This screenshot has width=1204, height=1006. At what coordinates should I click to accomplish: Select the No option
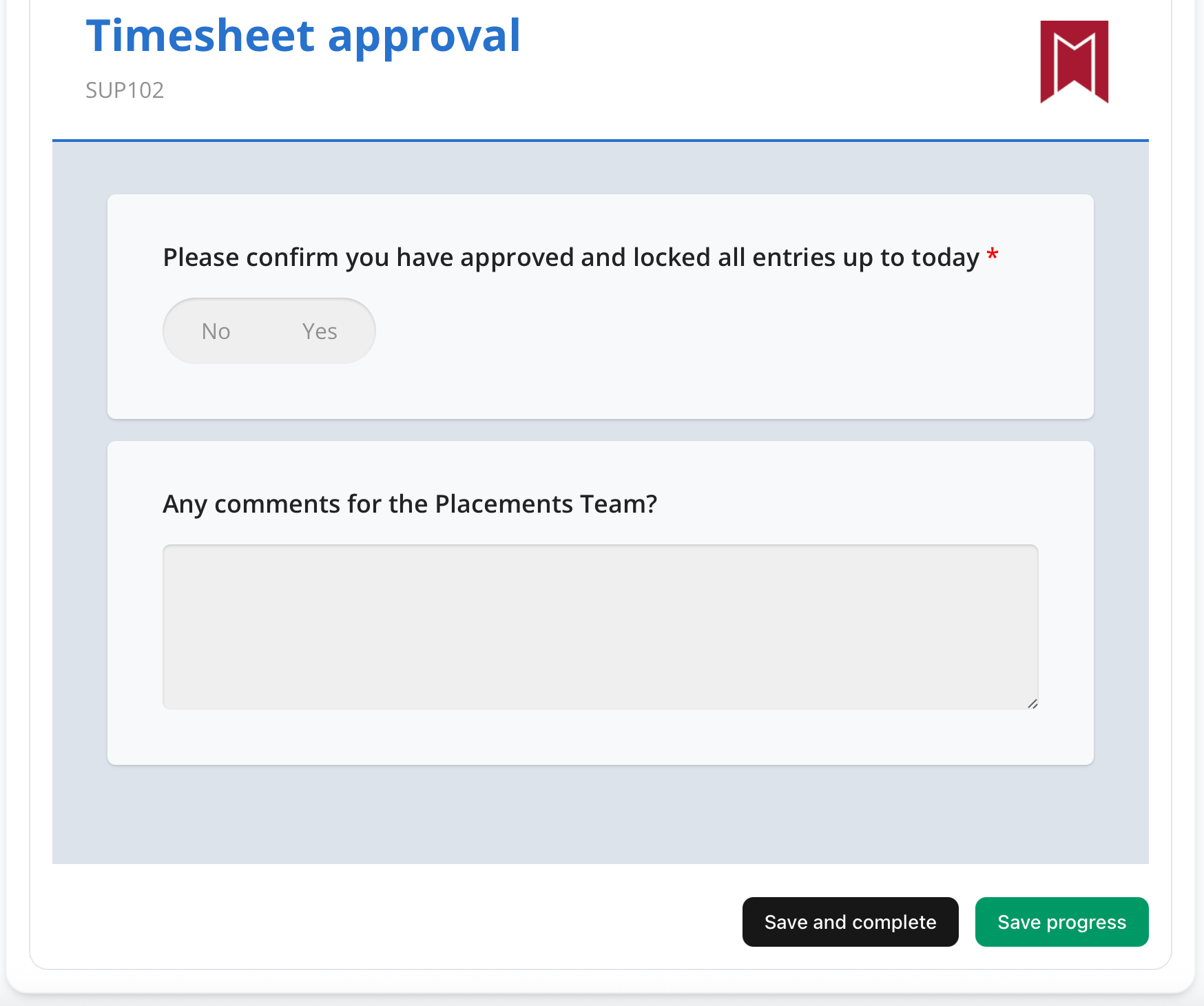click(x=216, y=331)
